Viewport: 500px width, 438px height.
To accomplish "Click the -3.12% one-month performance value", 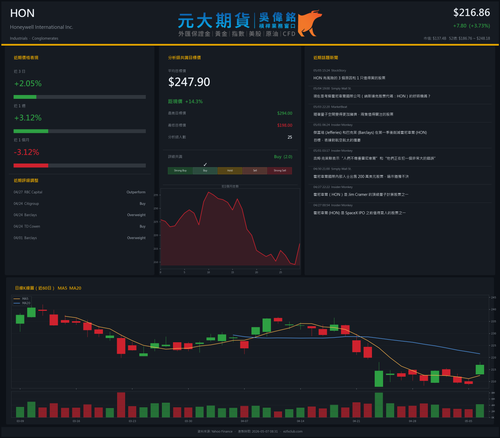I will point(26,152).
